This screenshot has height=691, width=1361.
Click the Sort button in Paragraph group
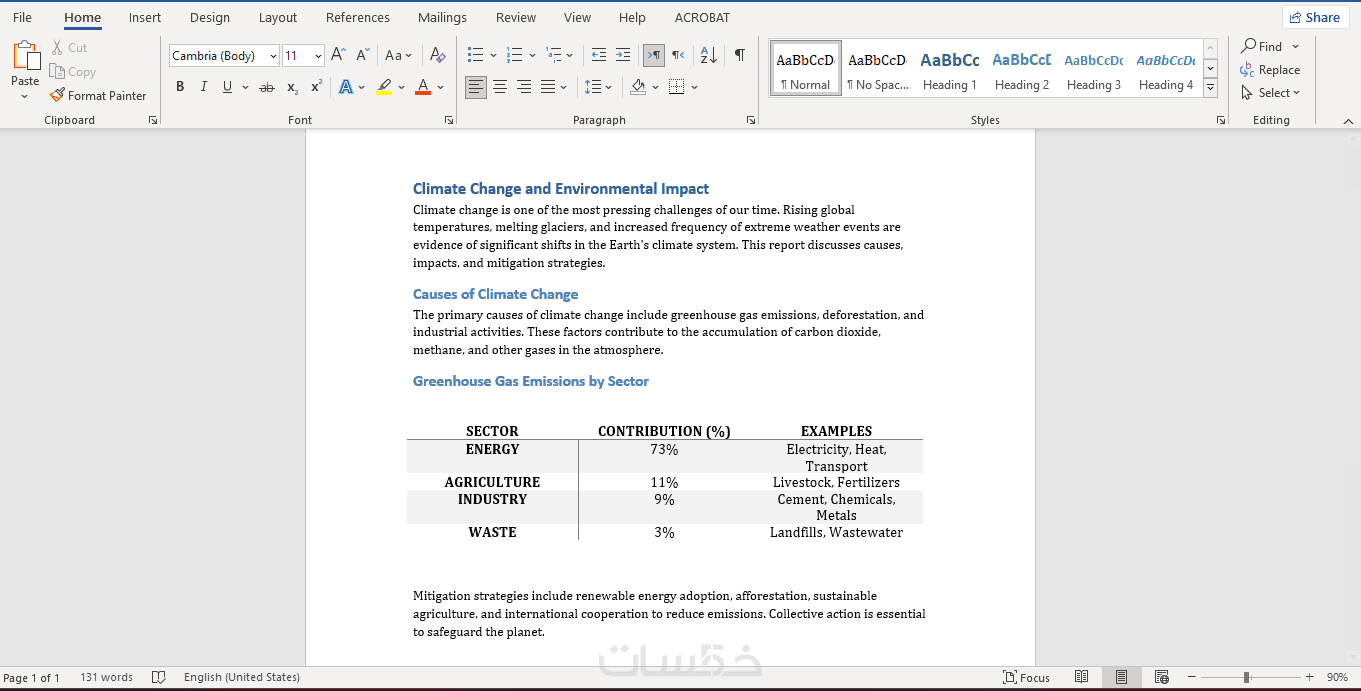(x=708, y=56)
